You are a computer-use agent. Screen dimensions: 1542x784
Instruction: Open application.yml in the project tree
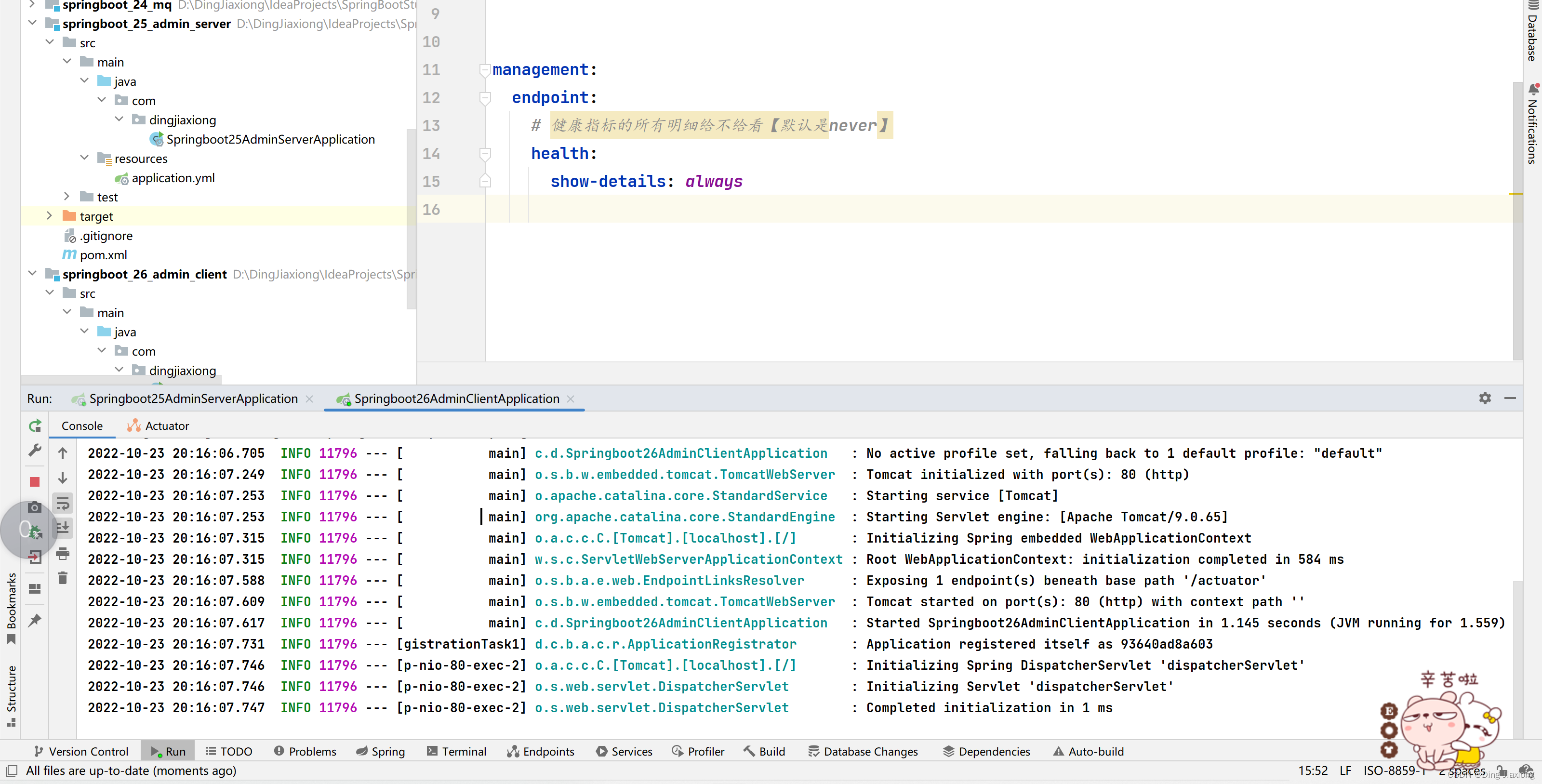[173, 178]
